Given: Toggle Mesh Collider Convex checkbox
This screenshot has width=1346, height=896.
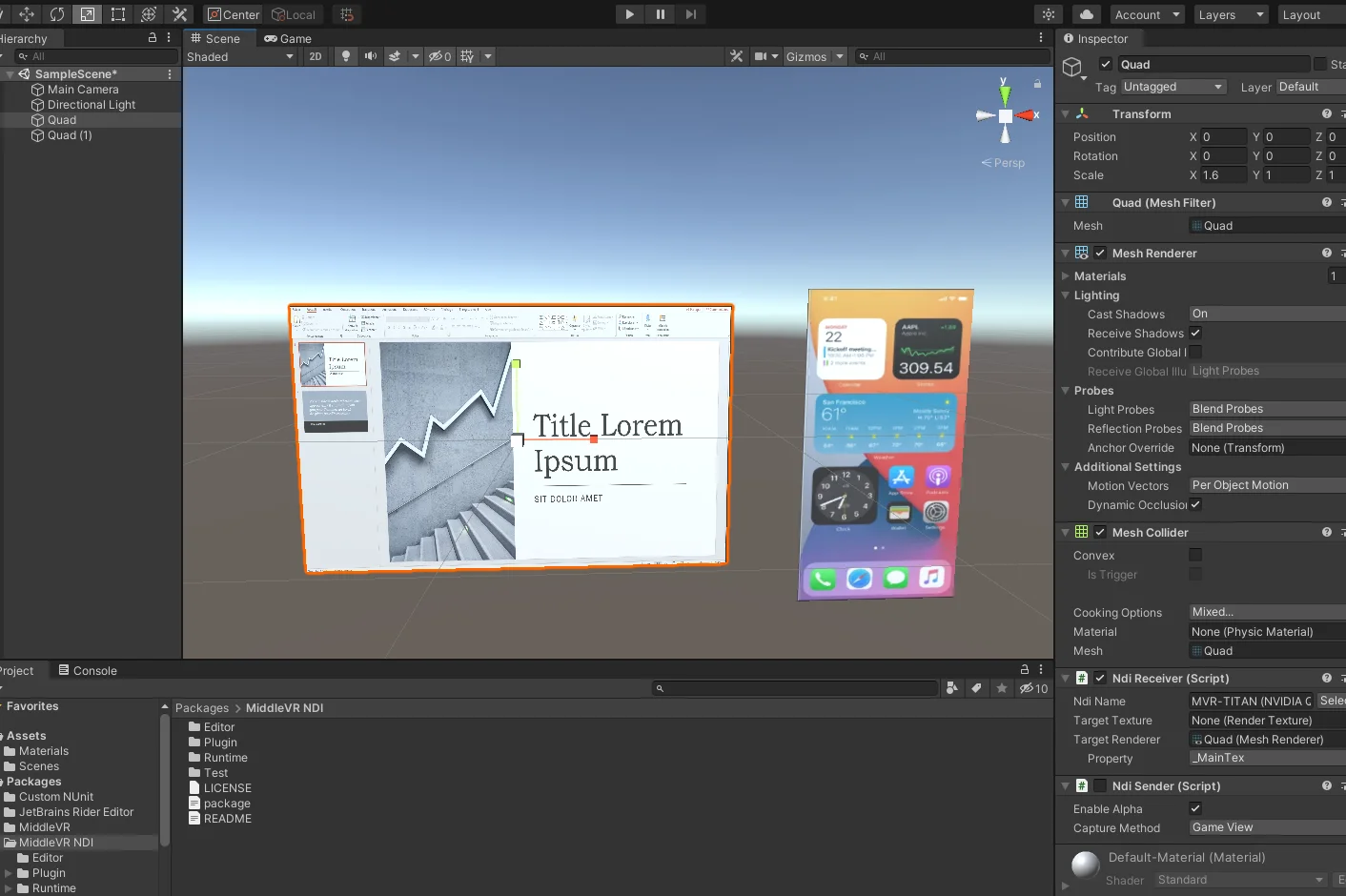Looking at the screenshot, I should click(x=1195, y=555).
